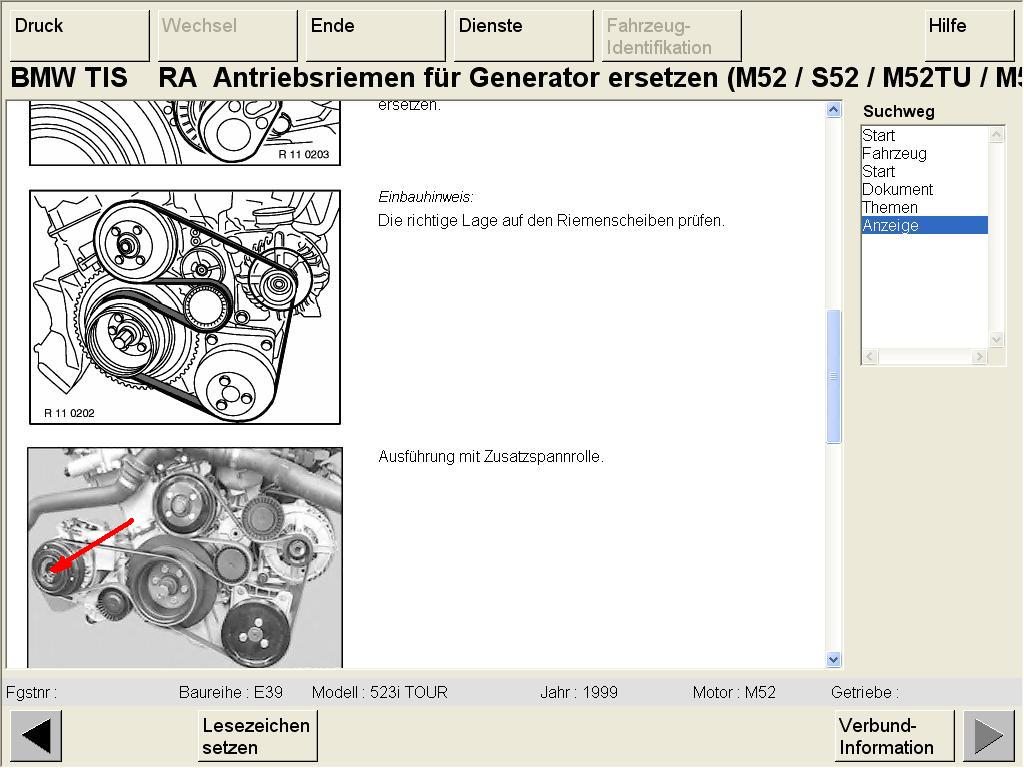Click the gray forward arrow button
This screenshot has height=768, width=1024.
tap(988, 736)
